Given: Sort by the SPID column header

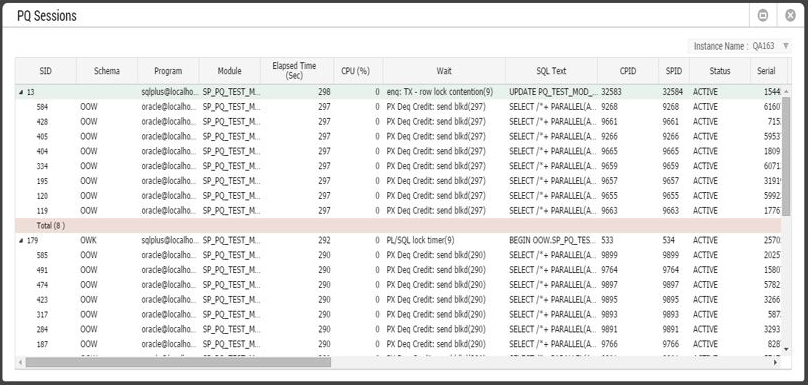Looking at the screenshot, I should (x=674, y=71).
